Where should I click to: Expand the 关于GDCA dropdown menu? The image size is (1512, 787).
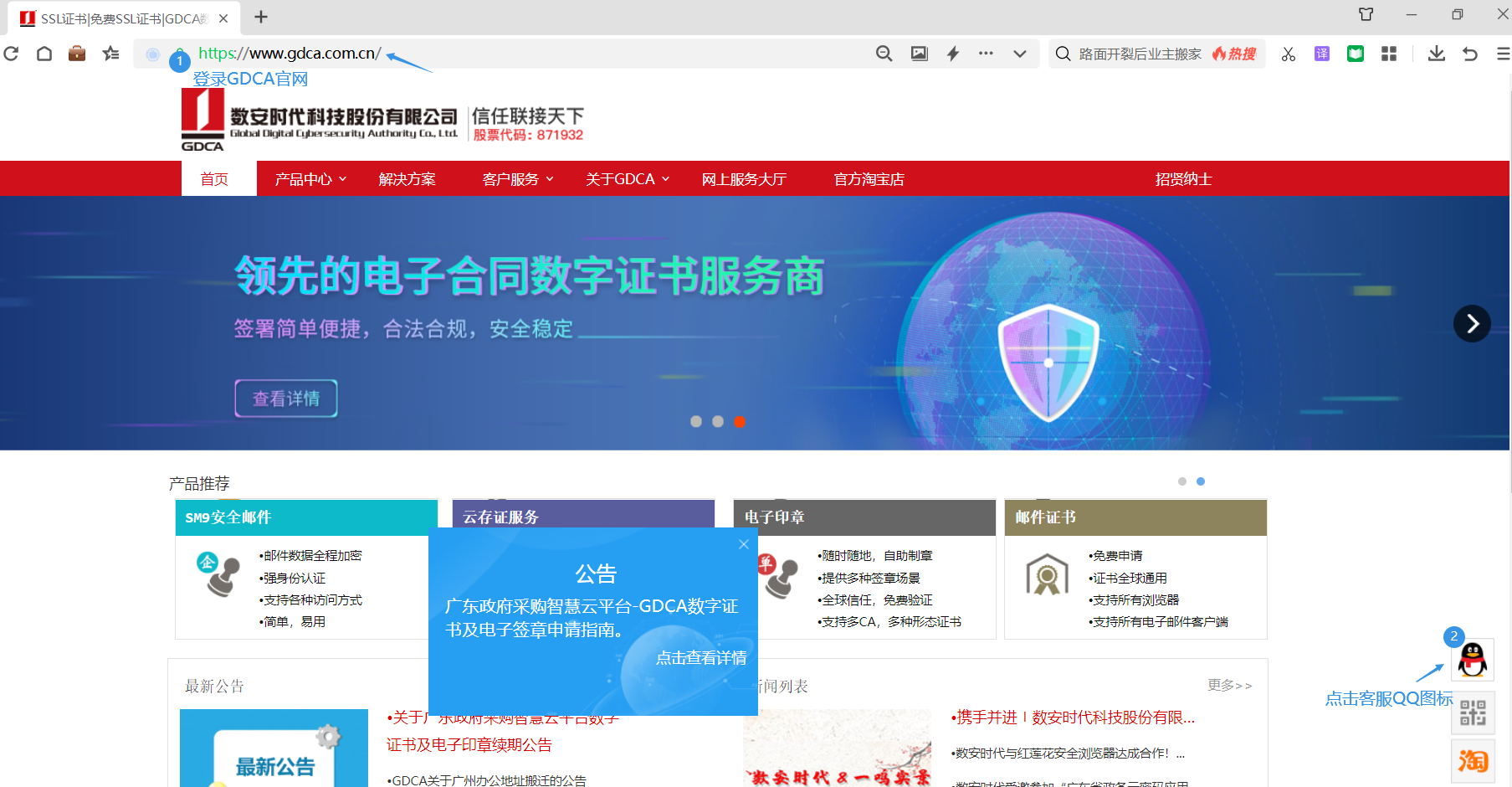click(628, 179)
